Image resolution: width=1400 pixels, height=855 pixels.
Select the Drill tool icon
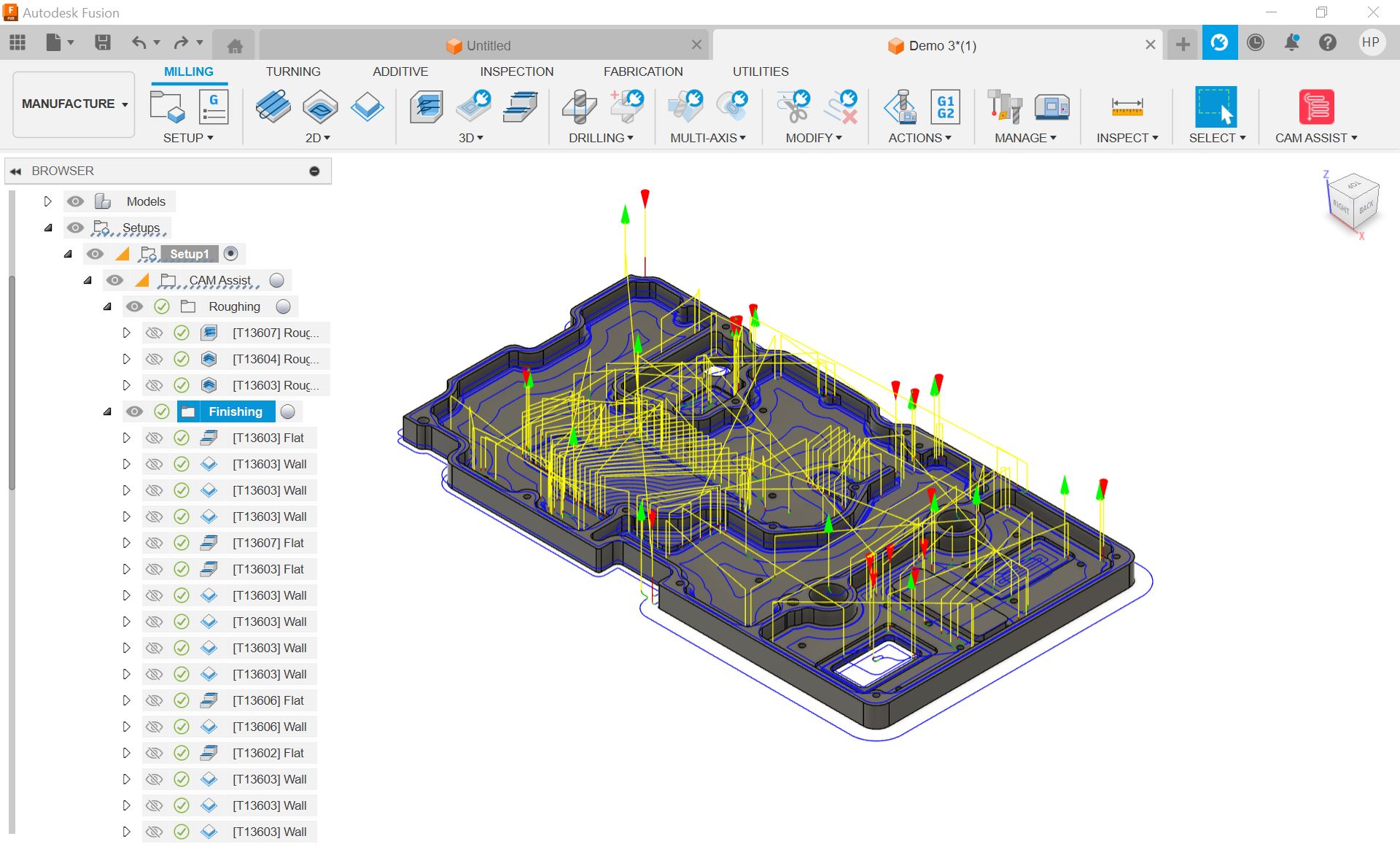(x=580, y=107)
